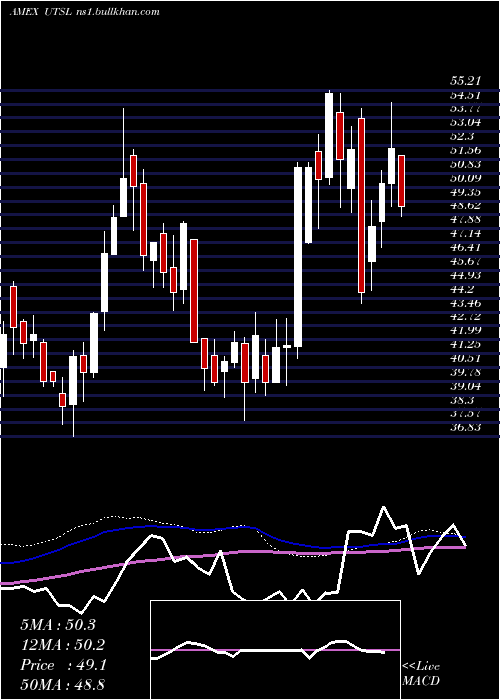
Task: Select the 41.25 price axis label
Action: pyautogui.click(x=465, y=344)
